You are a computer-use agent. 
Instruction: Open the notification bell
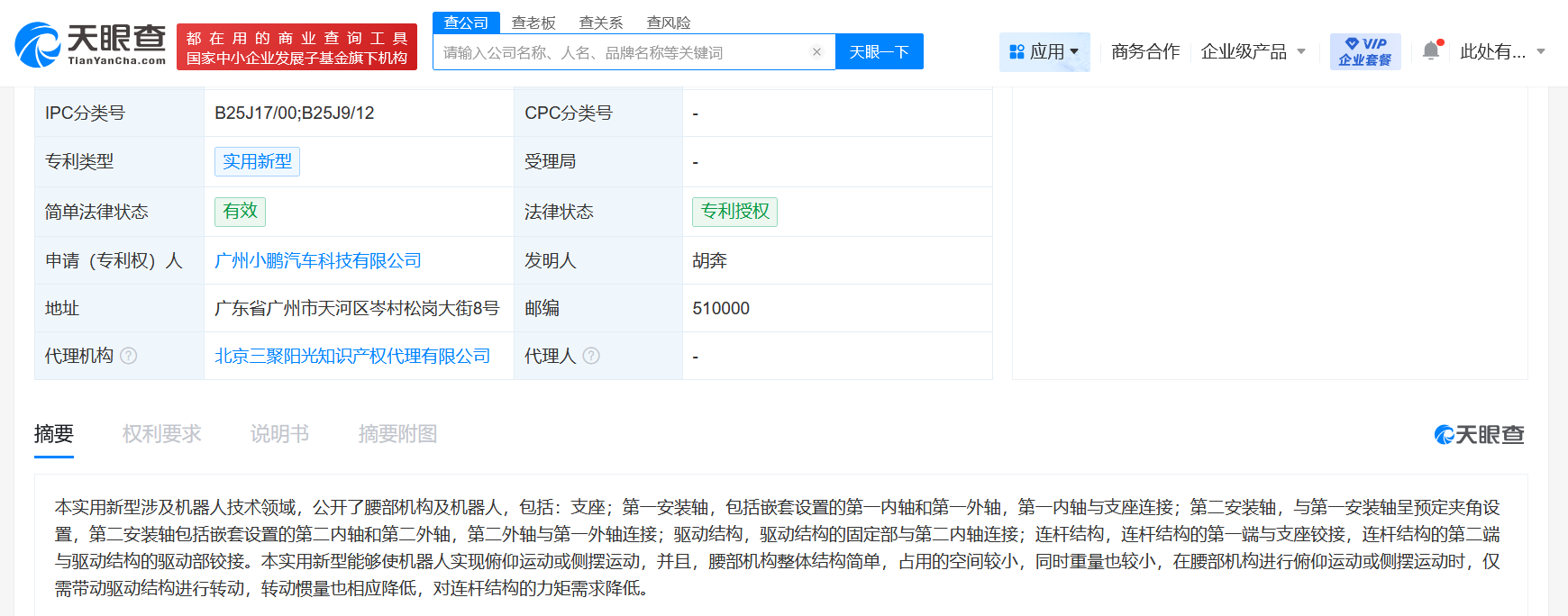point(1430,51)
